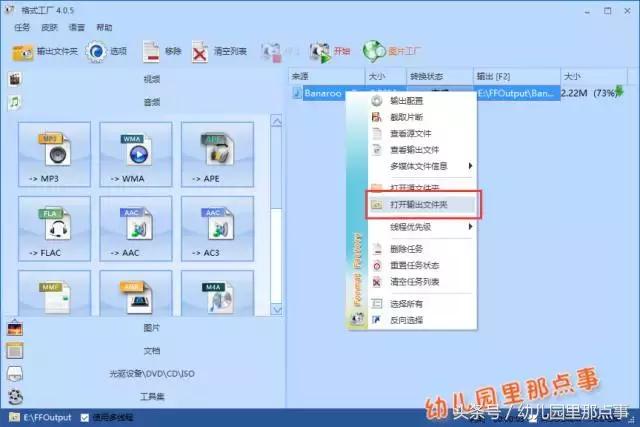Viewport: 640px width, 427px height.
Task: Select the first -> AAC format tile
Action: click(136, 229)
